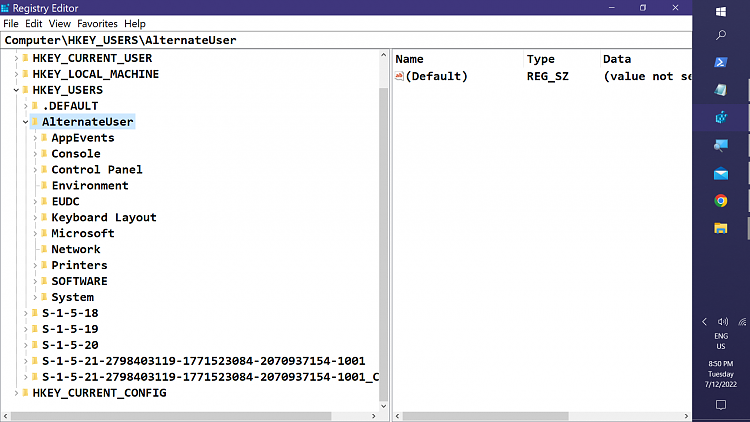The image size is (750, 422).
Task: Collapse the AlternateUser key
Action: 25,122
